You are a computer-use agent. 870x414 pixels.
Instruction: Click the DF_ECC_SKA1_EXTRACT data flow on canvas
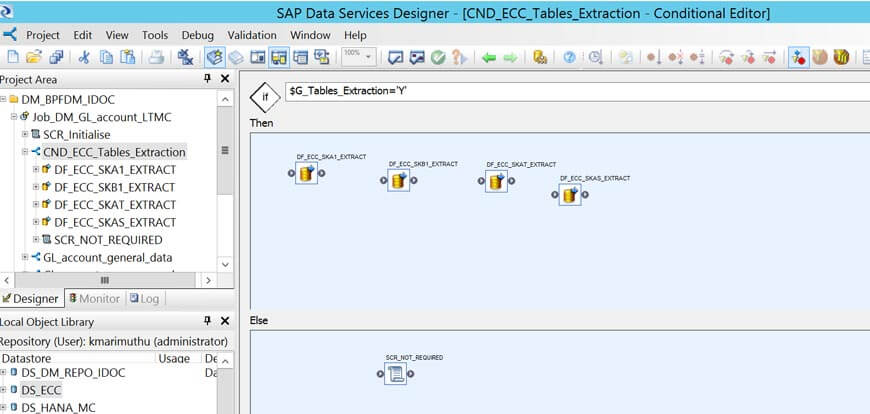pos(306,174)
